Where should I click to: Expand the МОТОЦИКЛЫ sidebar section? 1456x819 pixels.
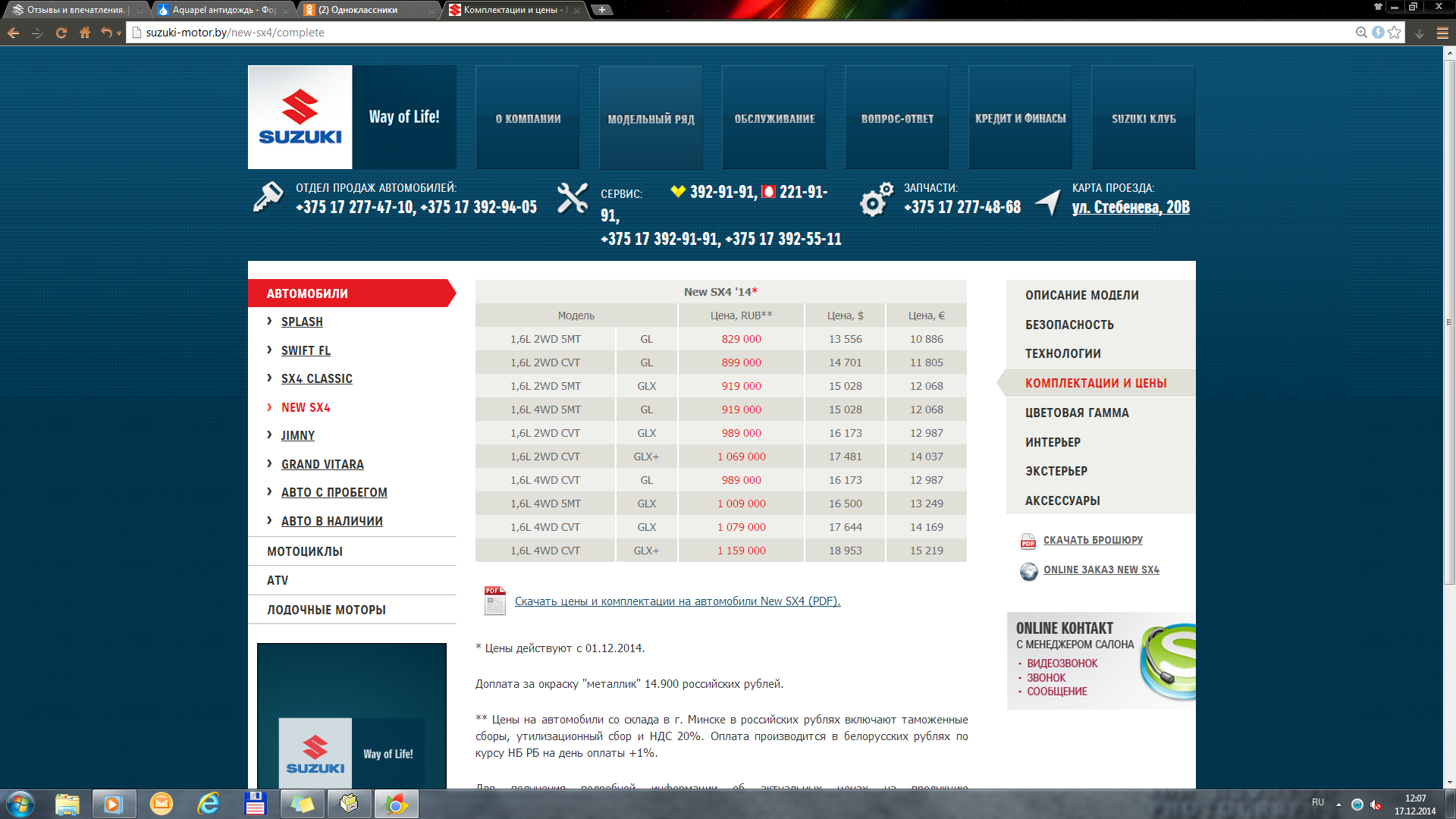305,551
